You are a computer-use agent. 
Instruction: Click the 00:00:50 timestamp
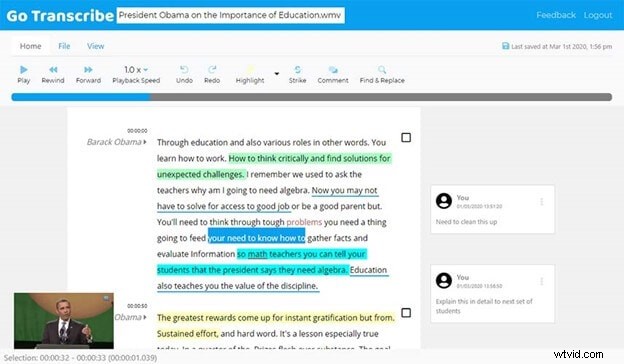point(137,306)
